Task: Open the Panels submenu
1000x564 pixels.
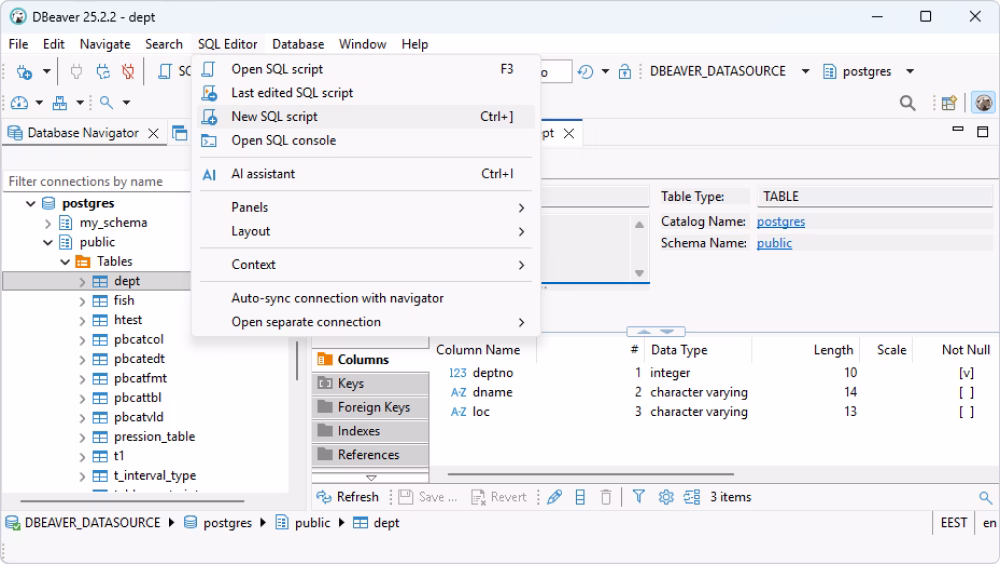Action: tap(365, 207)
